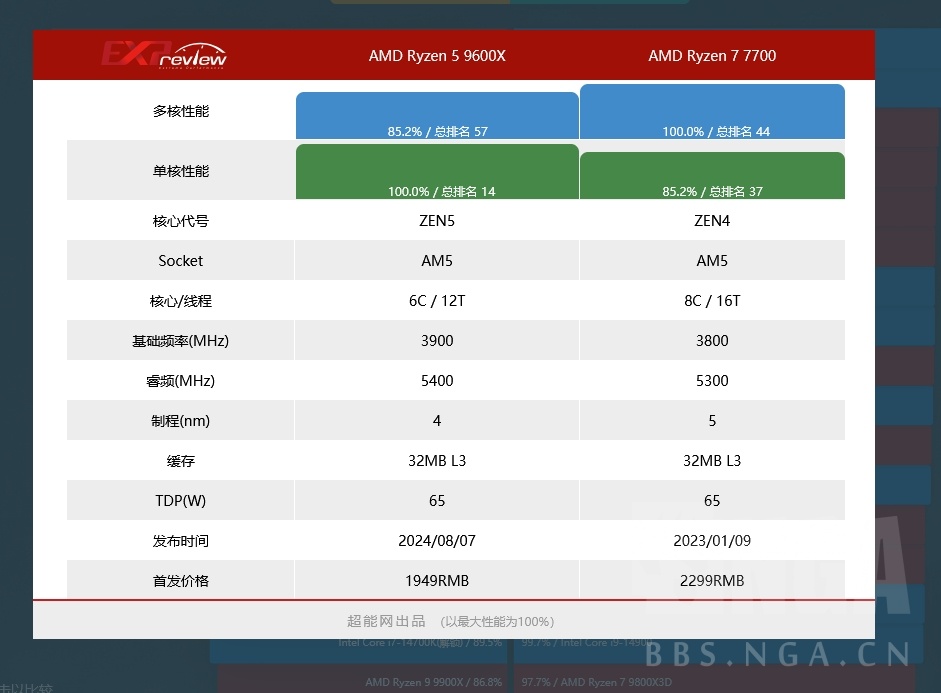Select the AMD Ryzen 7 7700 column header

712,55
